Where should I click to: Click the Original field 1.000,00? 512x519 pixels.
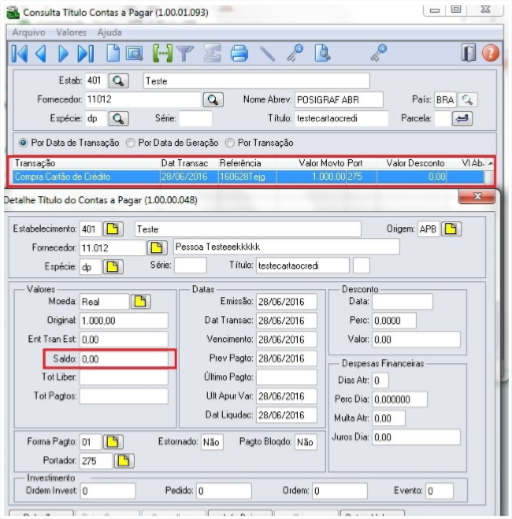(x=124, y=321)
